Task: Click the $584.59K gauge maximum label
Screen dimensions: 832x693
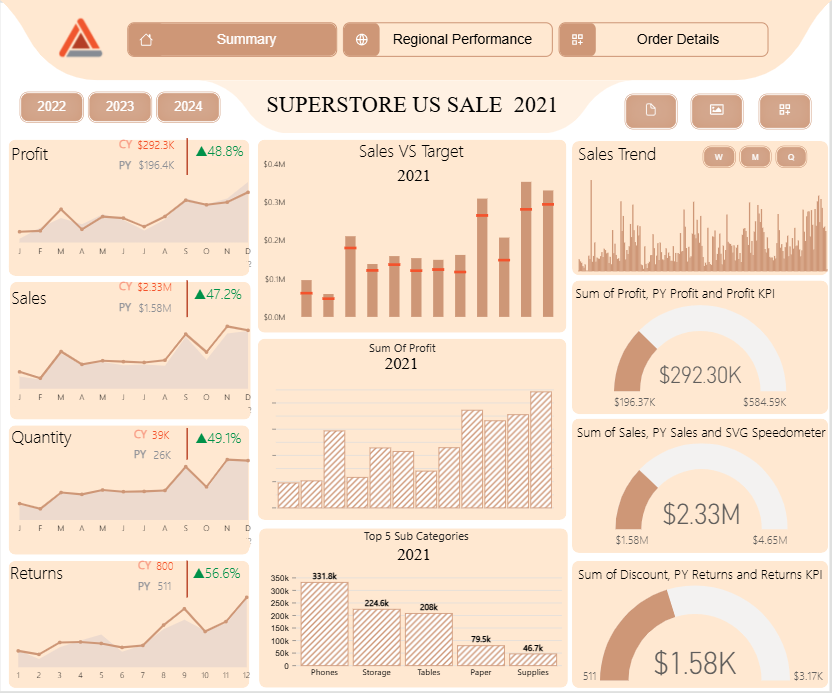Action: [765, 402]
